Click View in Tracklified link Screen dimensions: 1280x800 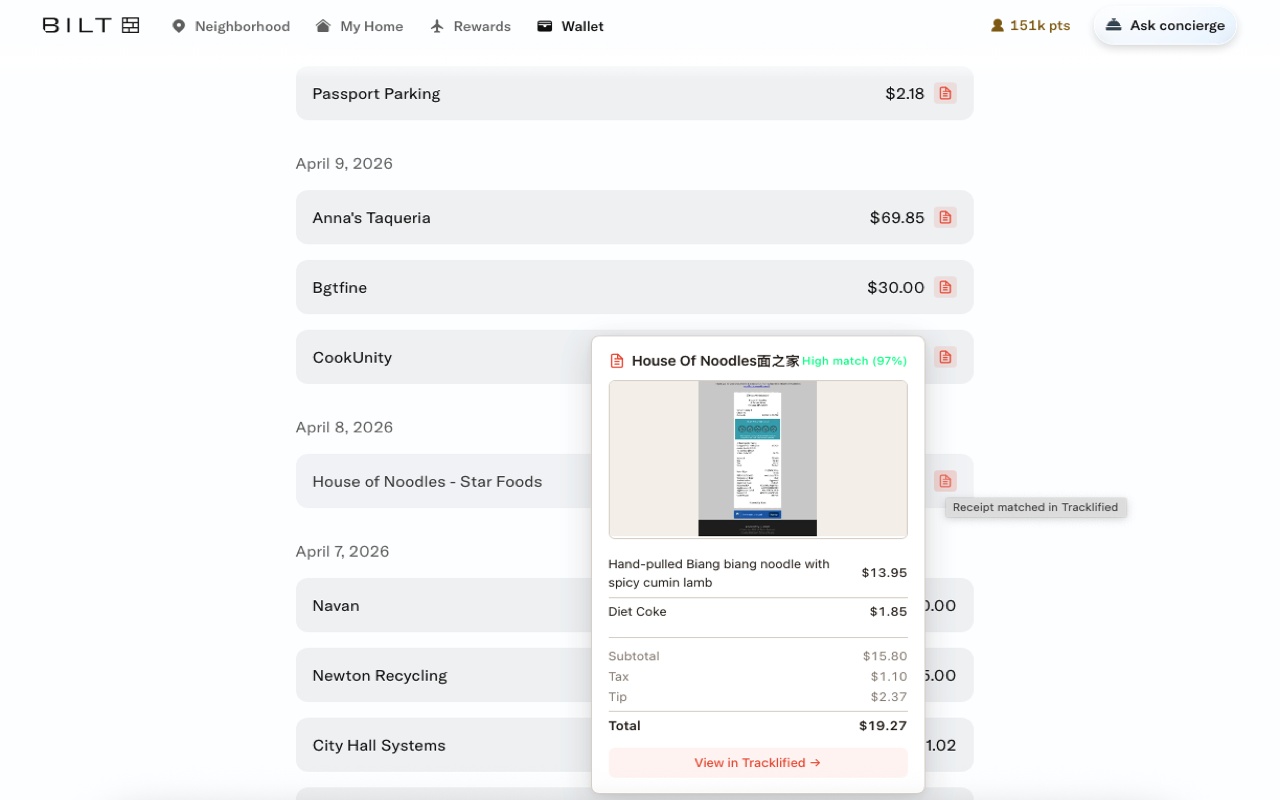758,762
